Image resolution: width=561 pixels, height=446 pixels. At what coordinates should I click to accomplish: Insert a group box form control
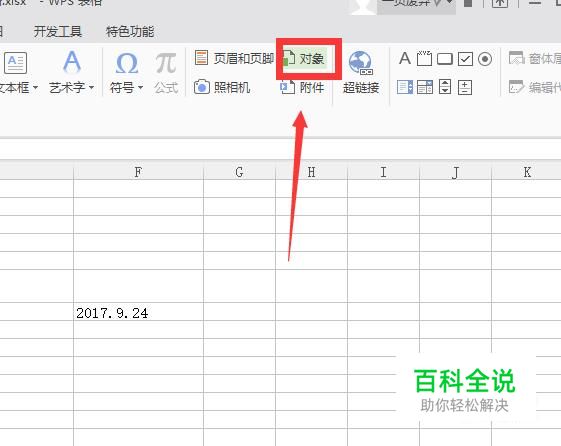pos(424,58)
